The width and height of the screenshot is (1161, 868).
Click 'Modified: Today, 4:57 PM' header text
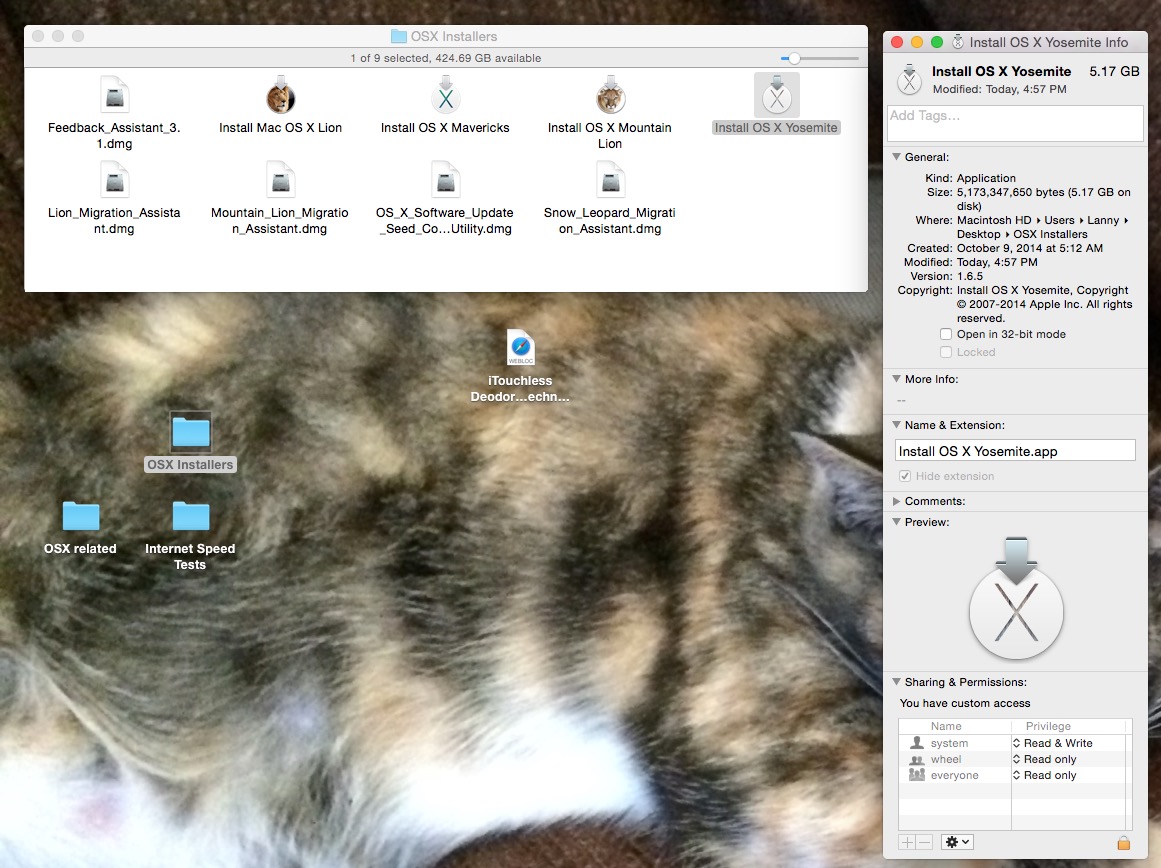999,89
